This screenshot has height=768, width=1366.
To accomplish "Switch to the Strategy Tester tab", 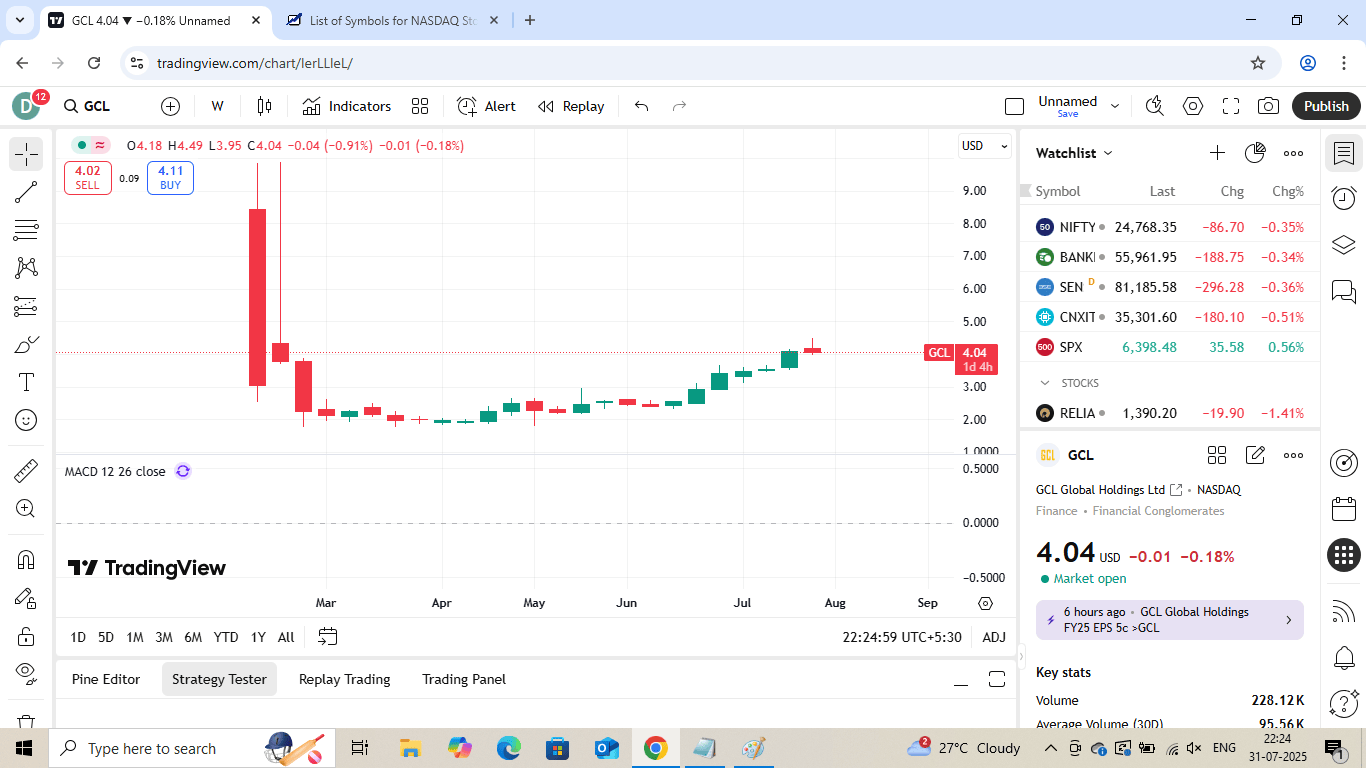I will point(219,679).
